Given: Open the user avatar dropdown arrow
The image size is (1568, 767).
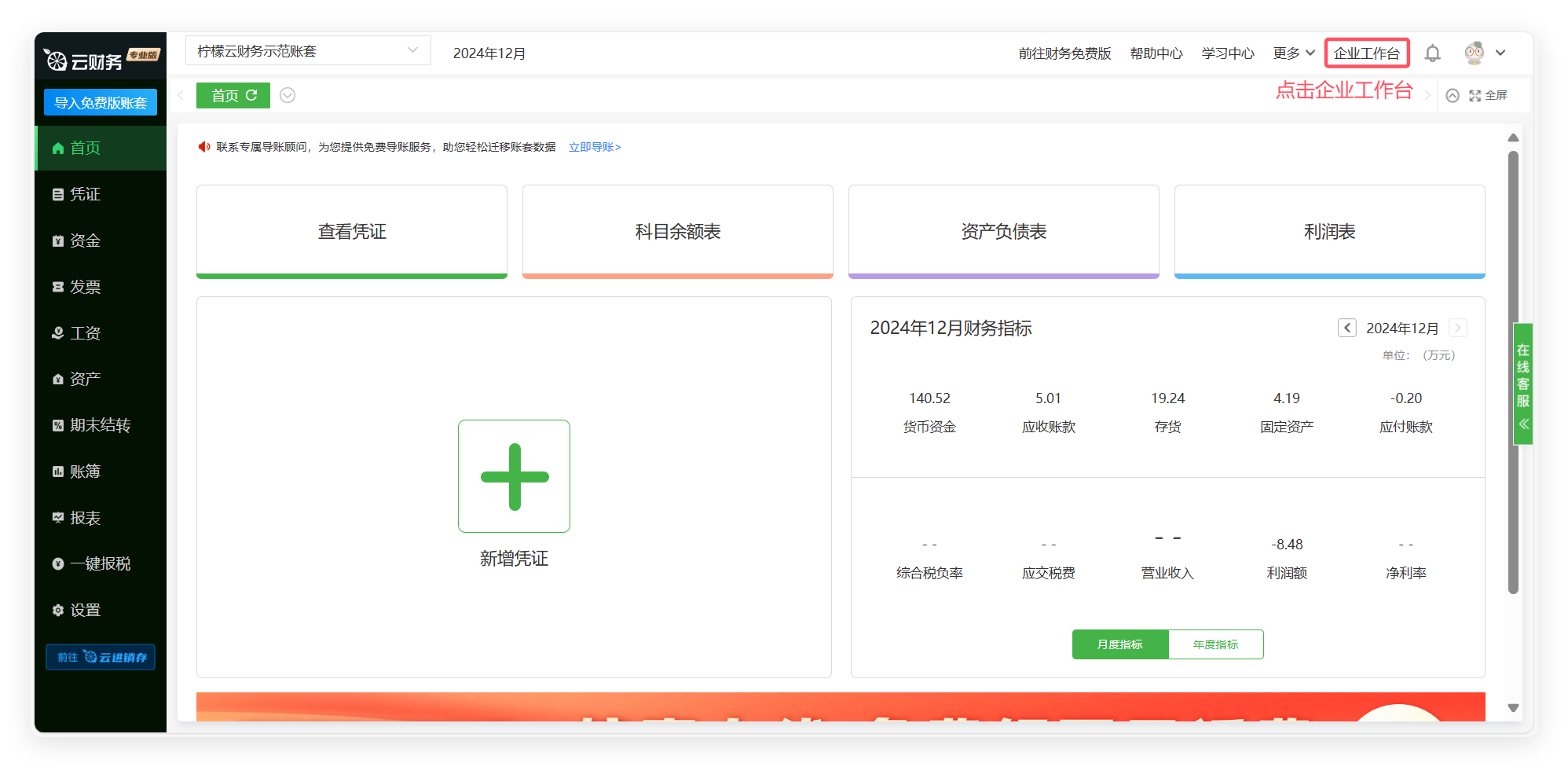Looking at the screenshot, I should click(x=1500, y=53).
